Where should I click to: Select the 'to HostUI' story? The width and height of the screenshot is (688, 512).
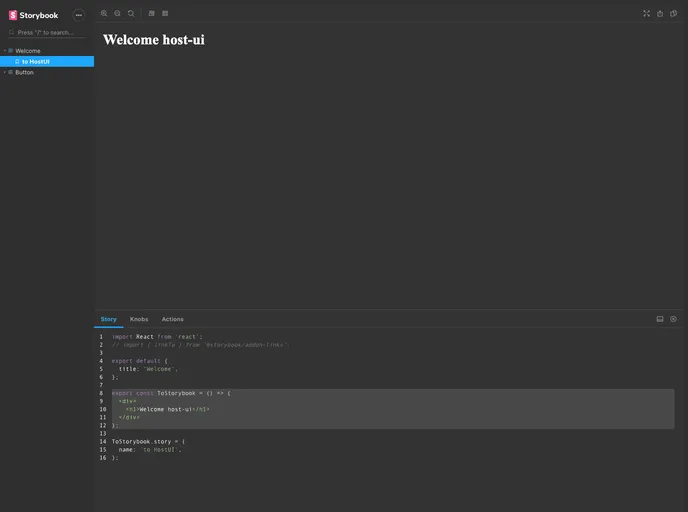pos(36,61)
